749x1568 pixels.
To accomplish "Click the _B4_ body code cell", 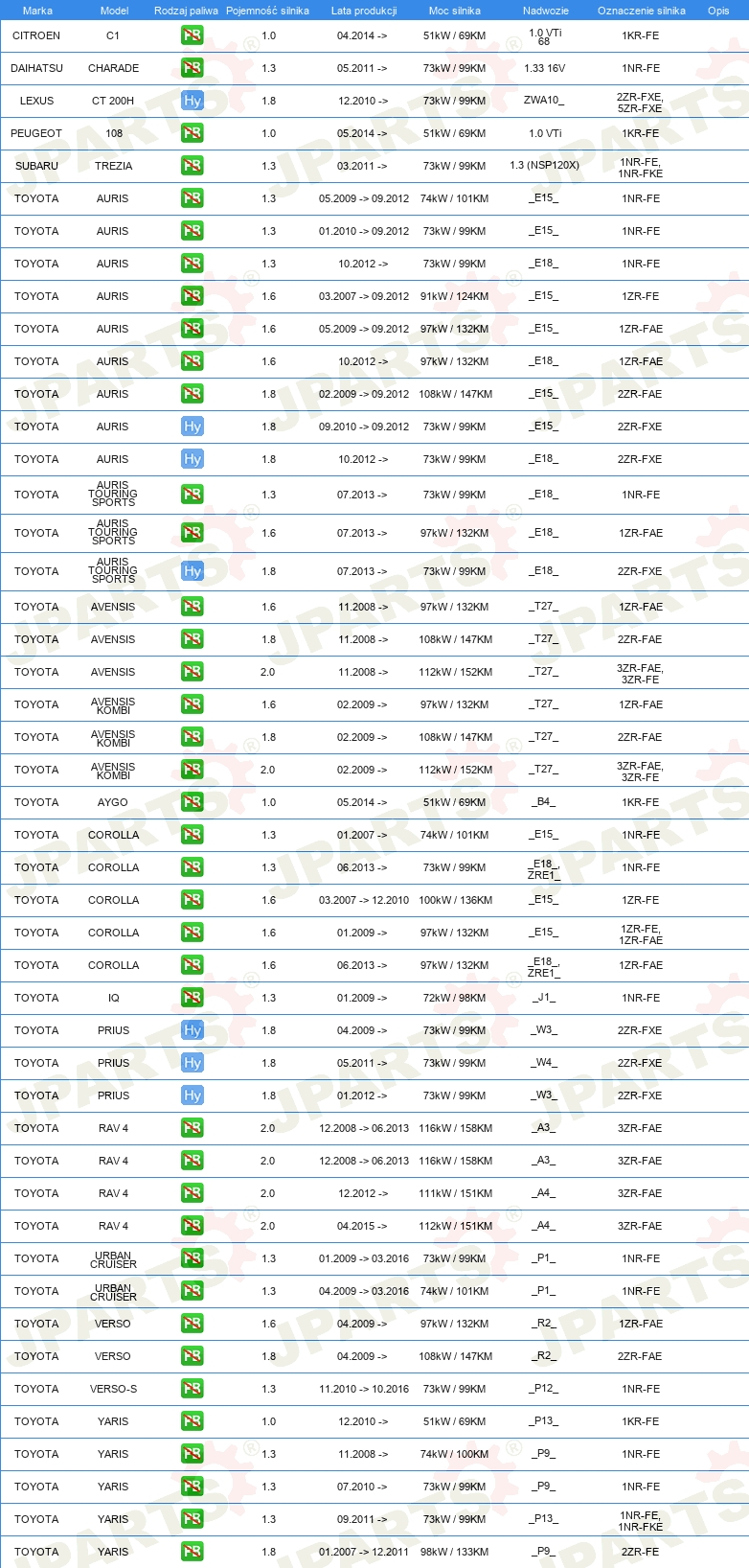I will [x=544, y=802].
